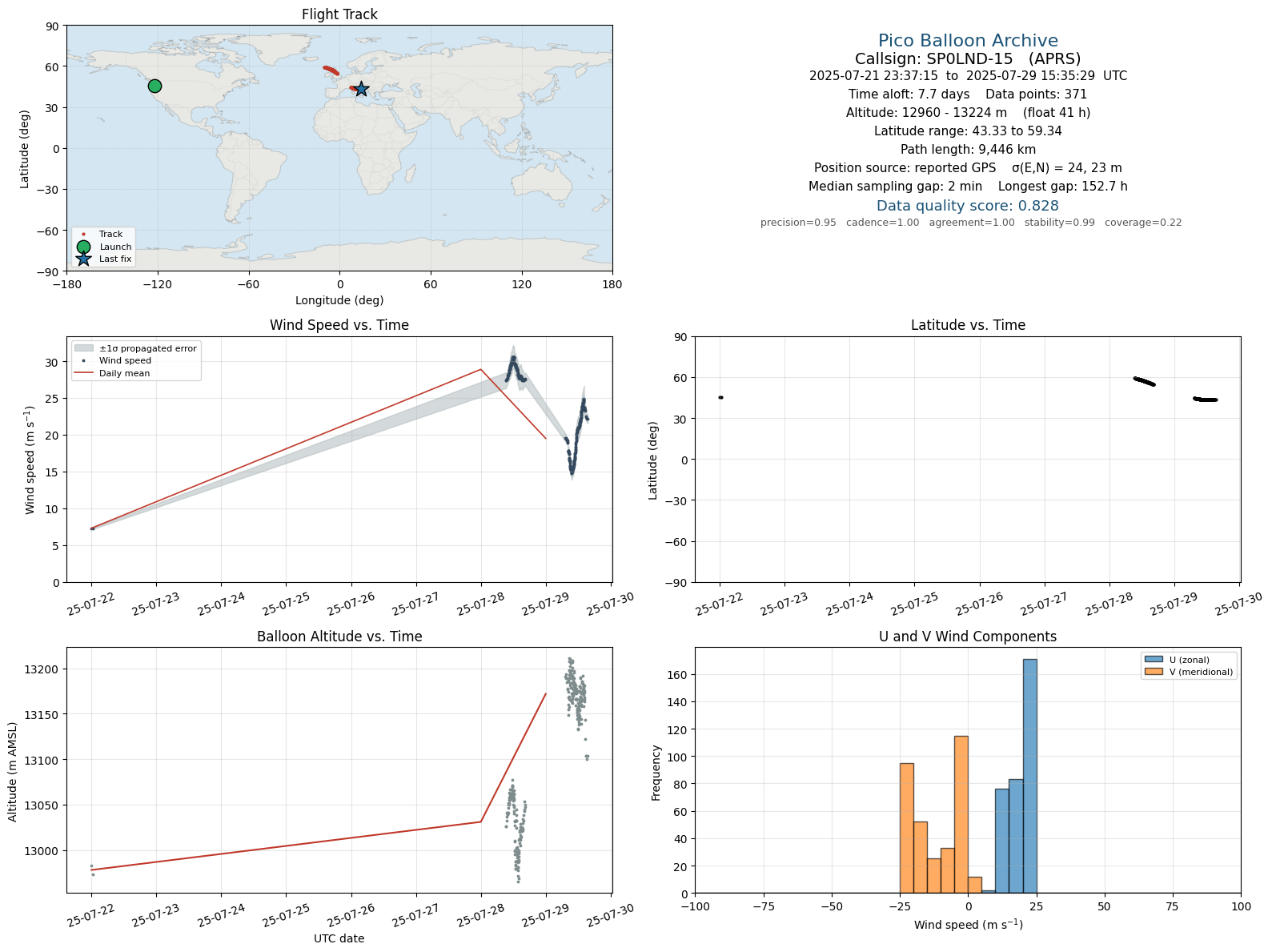
Task: Select the Last fix star in the map legend
Action: click(83, 259)
